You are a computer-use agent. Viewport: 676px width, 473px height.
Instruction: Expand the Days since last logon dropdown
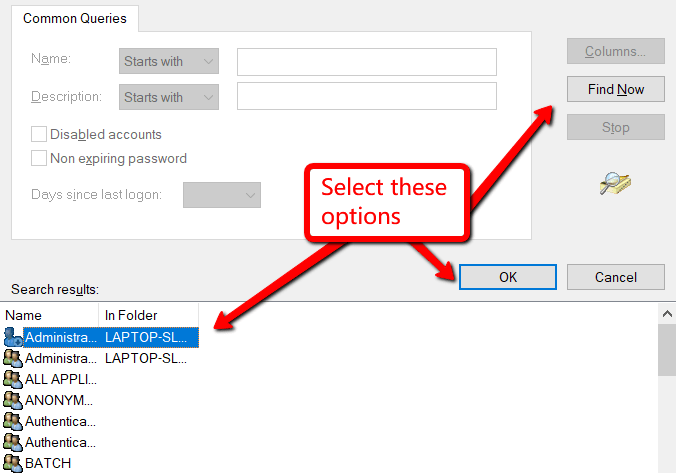[x=221, y=195]
